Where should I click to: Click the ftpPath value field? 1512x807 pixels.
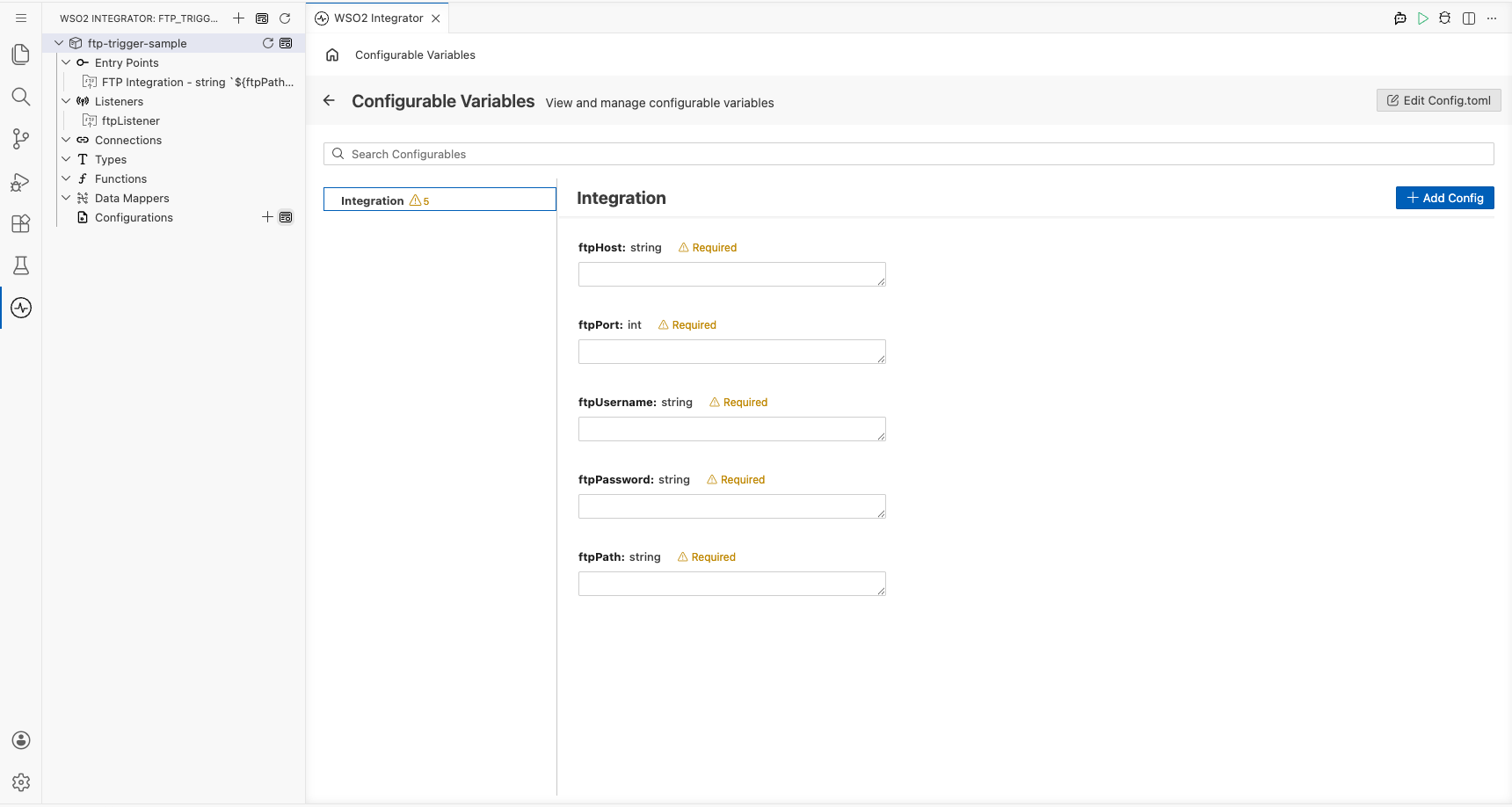[731, 584]
